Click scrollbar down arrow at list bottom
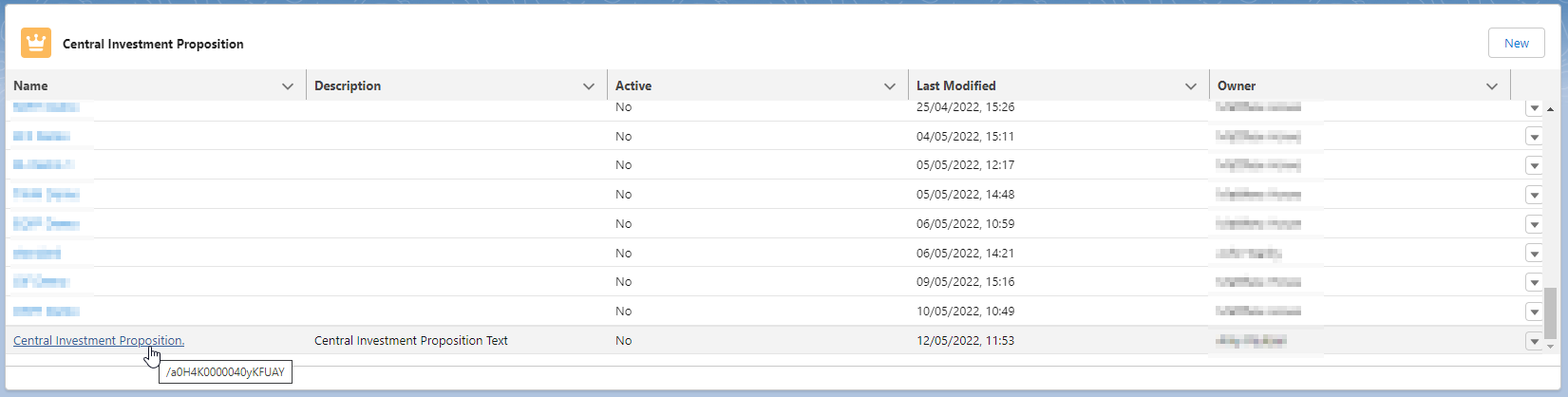 [1550, 347]
